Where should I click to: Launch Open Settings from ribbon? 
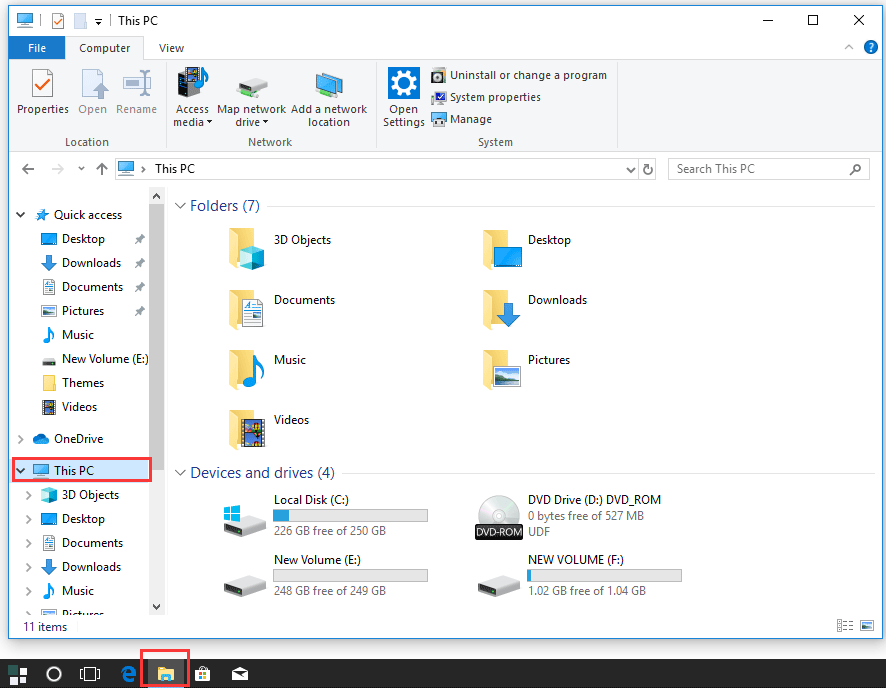[403, 98]
